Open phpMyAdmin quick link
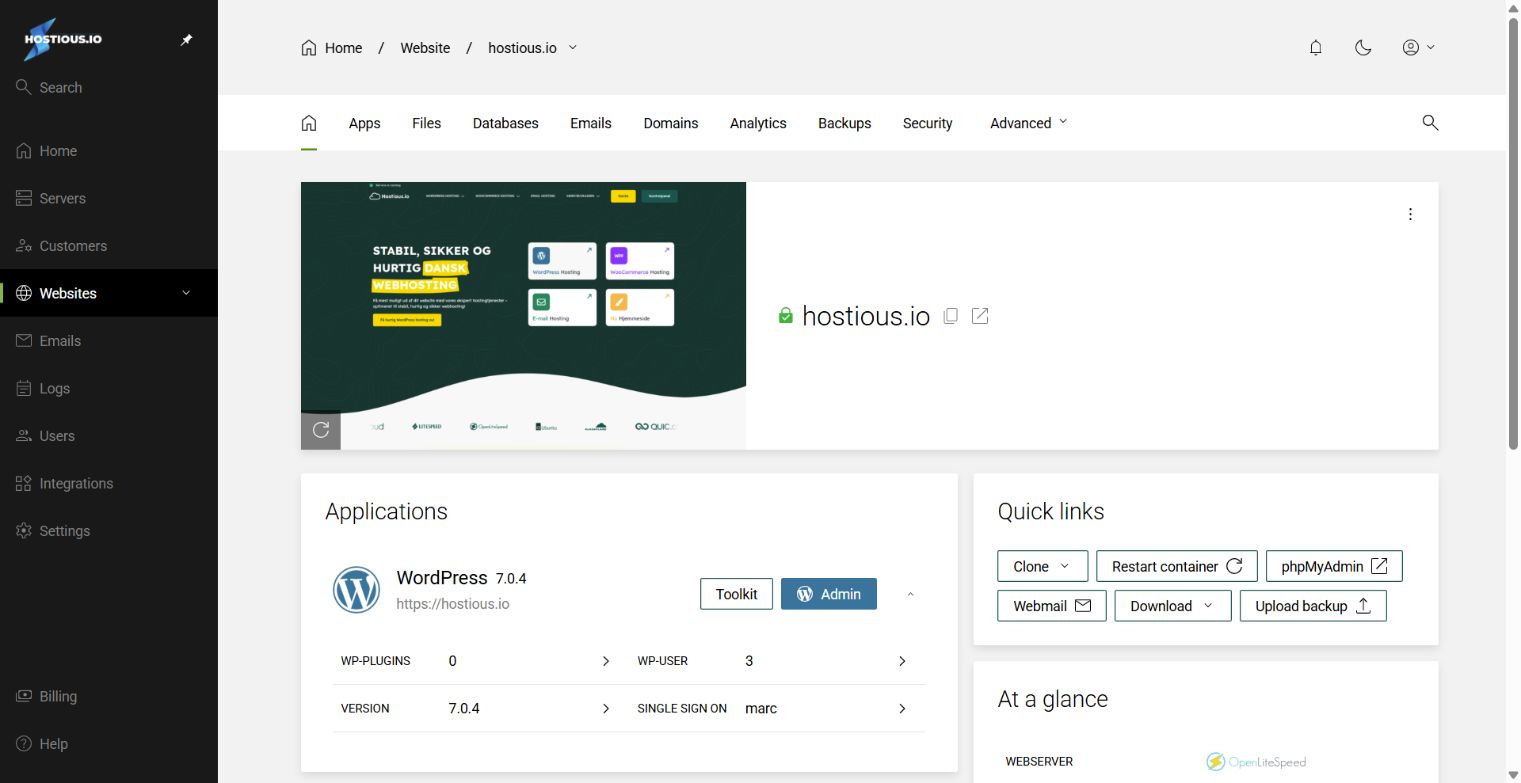This screenshot has height=783, width=1521. click(x=1334, y=566)
